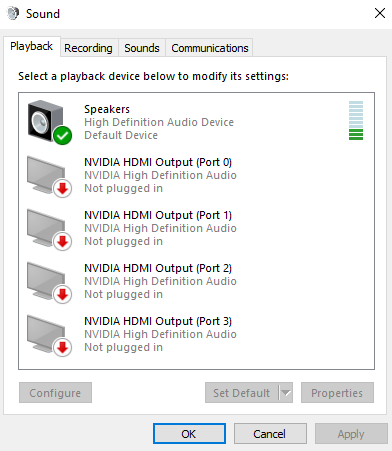
Task: Click 'Not plugged in' under Port 3
Action: (123, 347)
